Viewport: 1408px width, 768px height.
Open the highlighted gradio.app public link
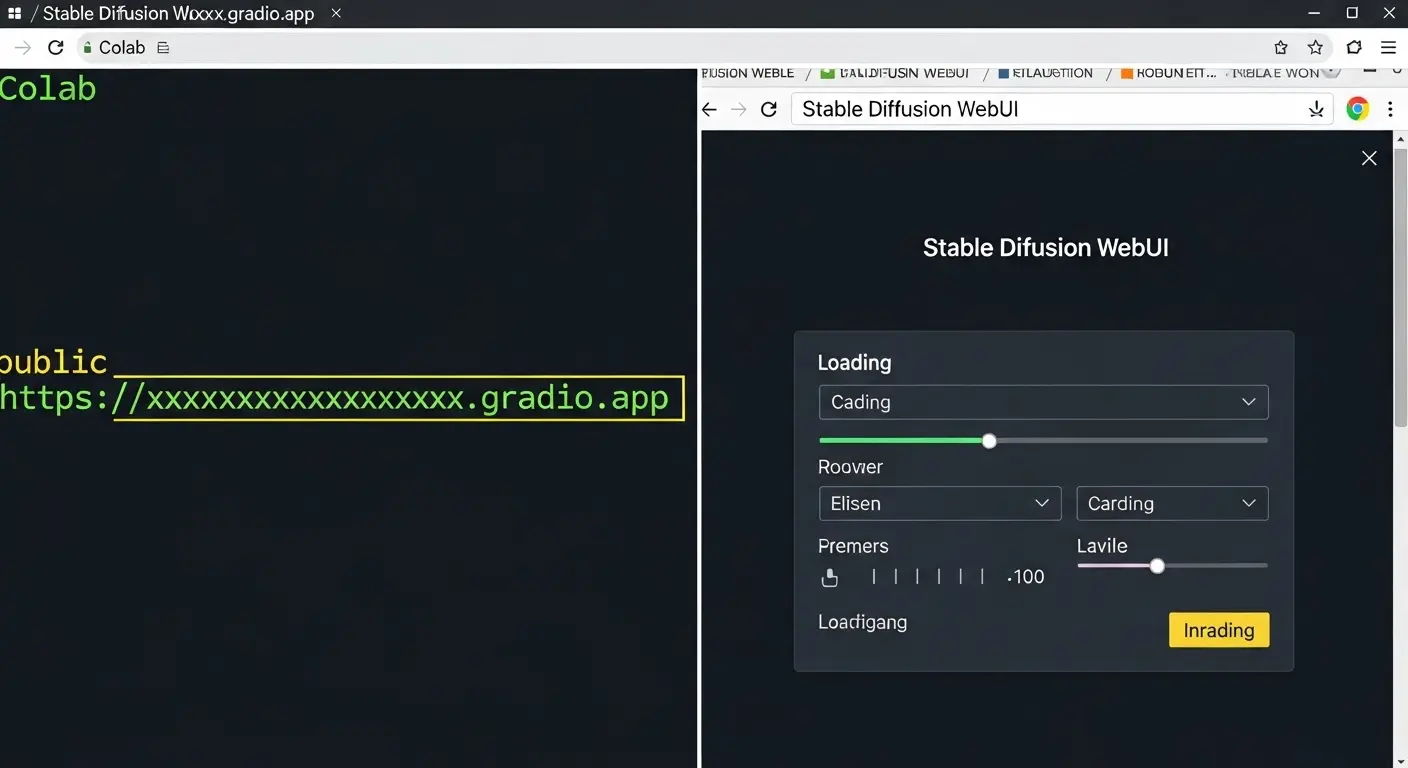tap(398, 398)
